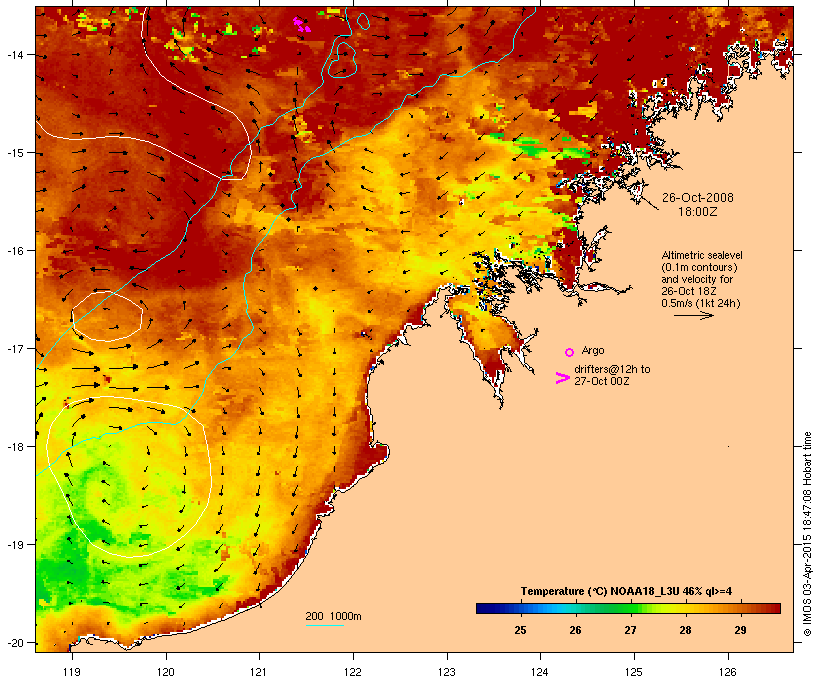
Task: Click the longitude axis label 125
Action: (634, 672)
